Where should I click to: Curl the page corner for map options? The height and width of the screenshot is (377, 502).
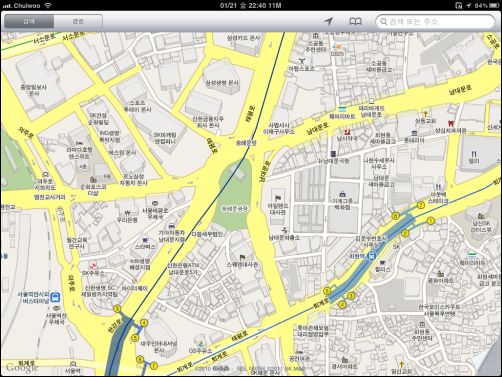pyautogui.click(x=487, y=362)
